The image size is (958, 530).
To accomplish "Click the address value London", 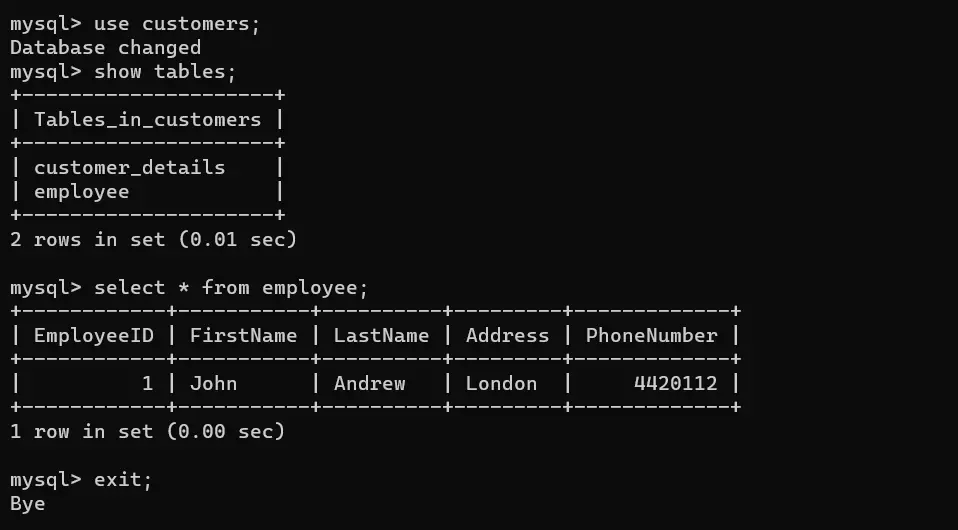I will click(x=501, y=383).
